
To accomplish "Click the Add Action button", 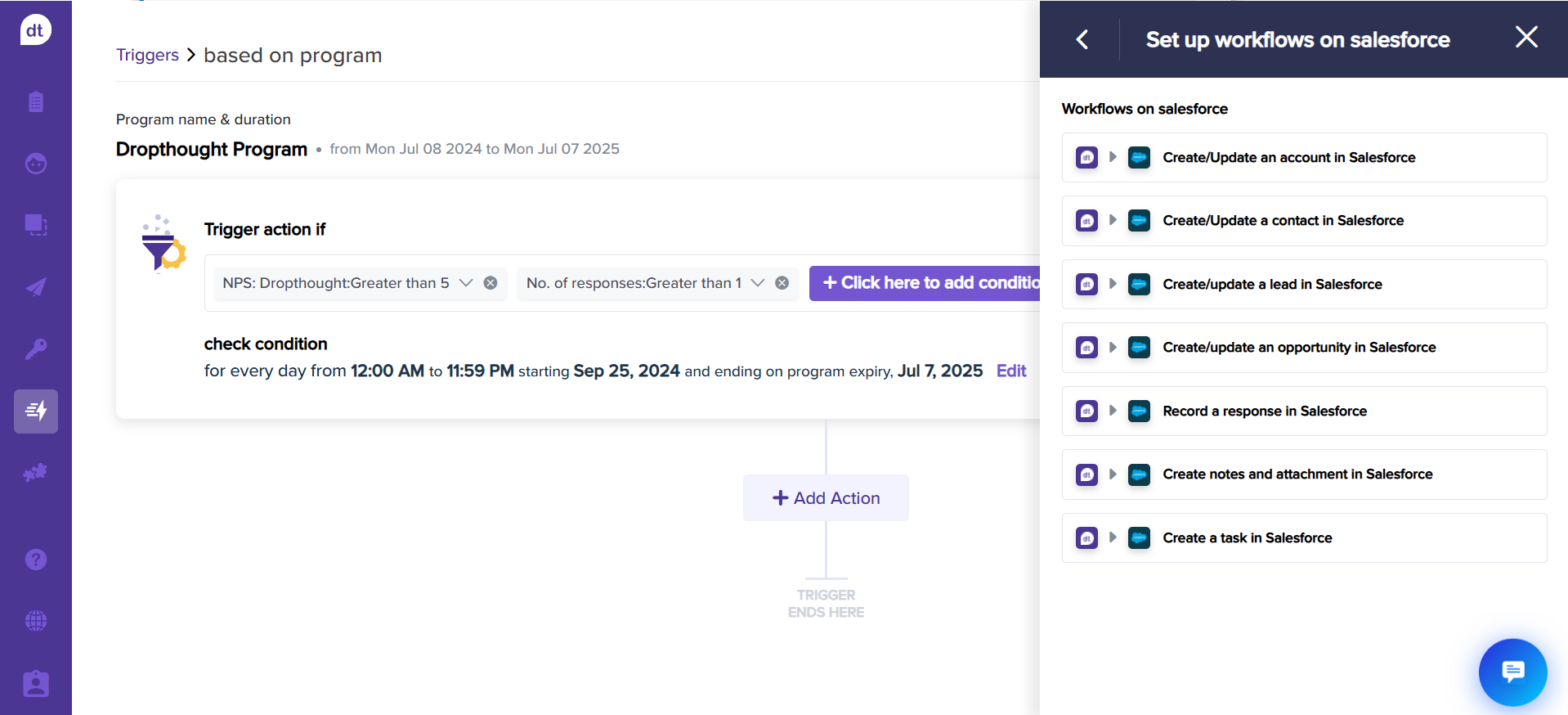I will [826, 498].
